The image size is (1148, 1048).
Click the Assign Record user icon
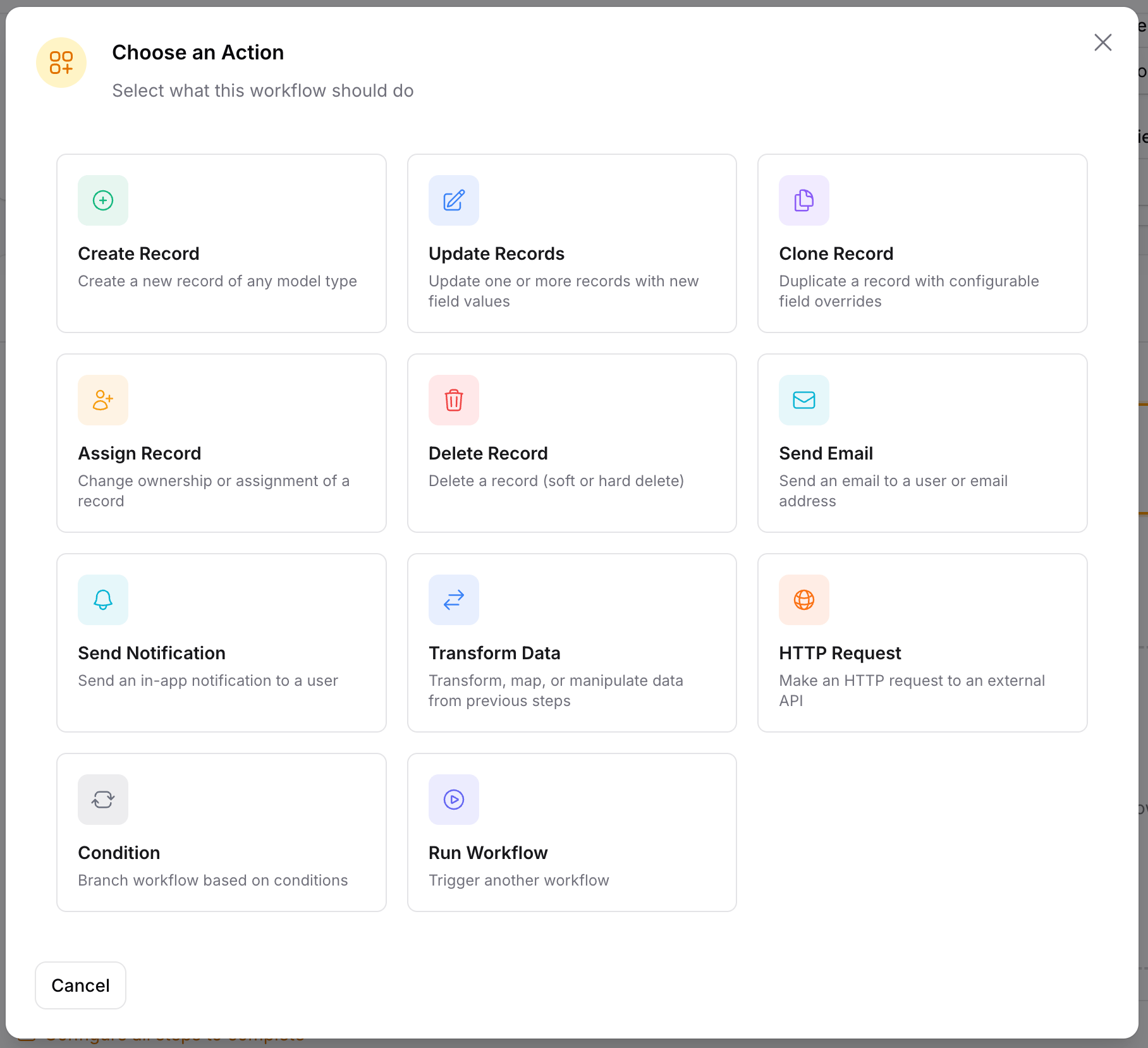(102, 399)
